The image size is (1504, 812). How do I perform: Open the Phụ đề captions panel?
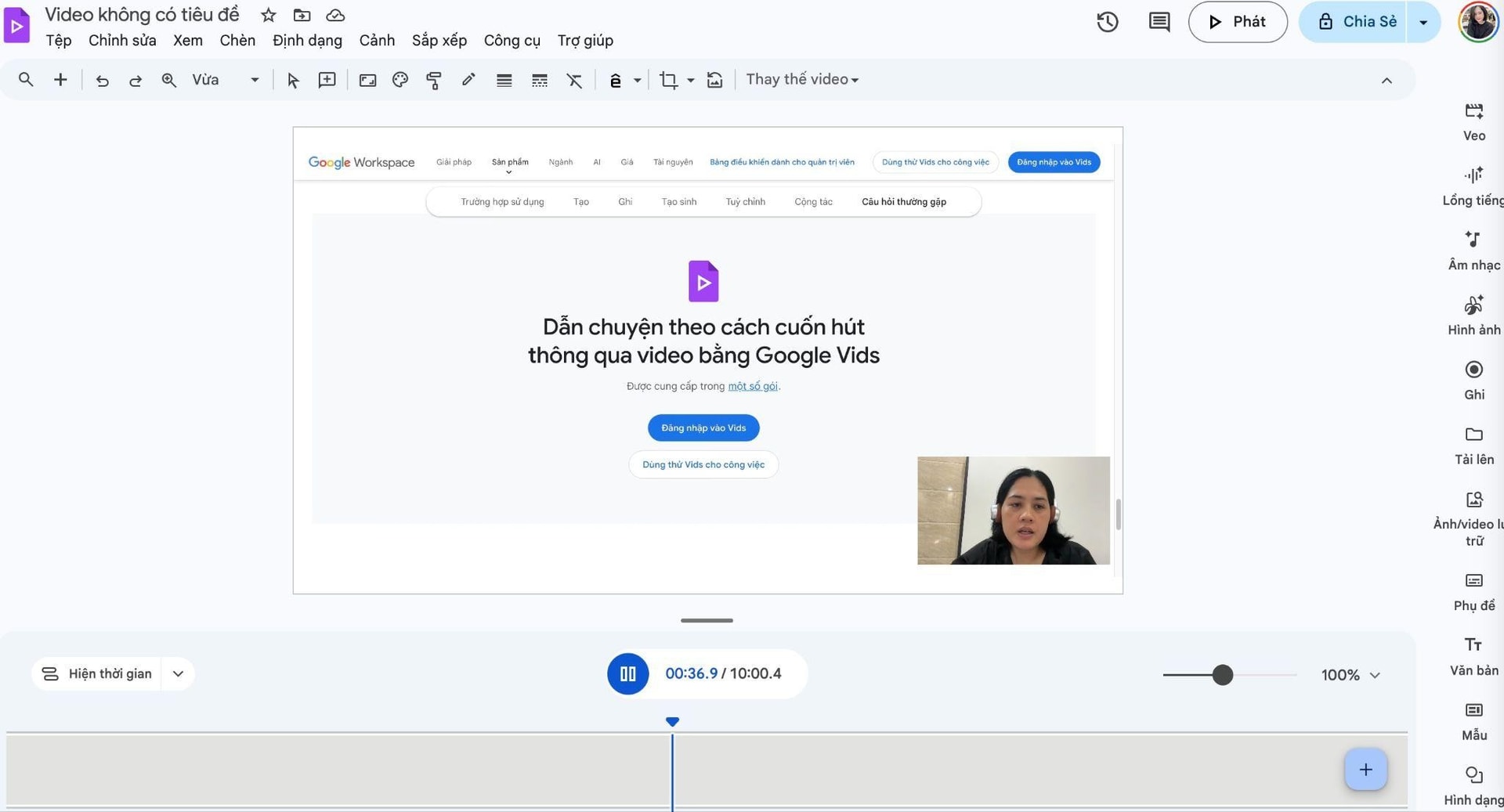pyautogui.click(x=1474, y=592)
